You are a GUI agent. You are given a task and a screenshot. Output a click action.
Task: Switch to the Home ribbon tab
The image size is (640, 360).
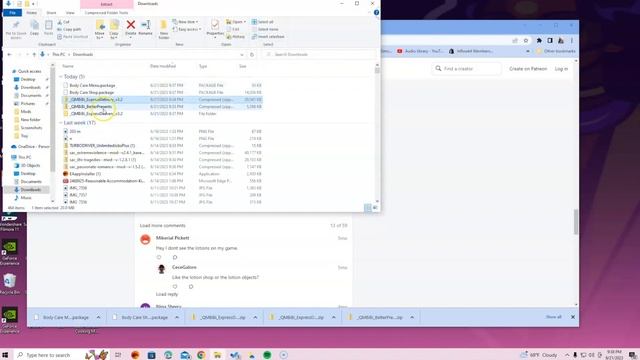point(31,13)
